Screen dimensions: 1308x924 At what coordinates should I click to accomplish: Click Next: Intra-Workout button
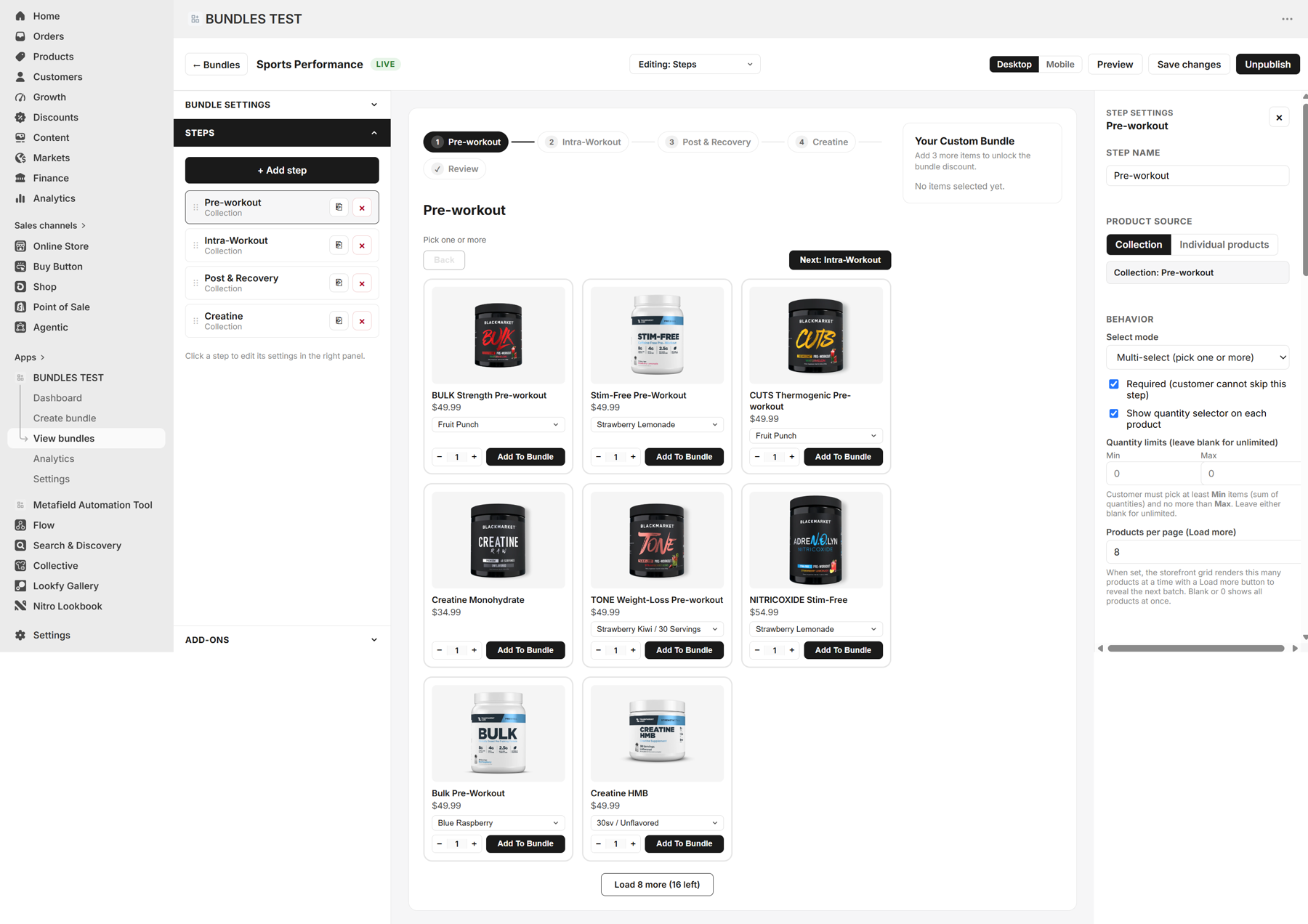(x=840, y=260)
